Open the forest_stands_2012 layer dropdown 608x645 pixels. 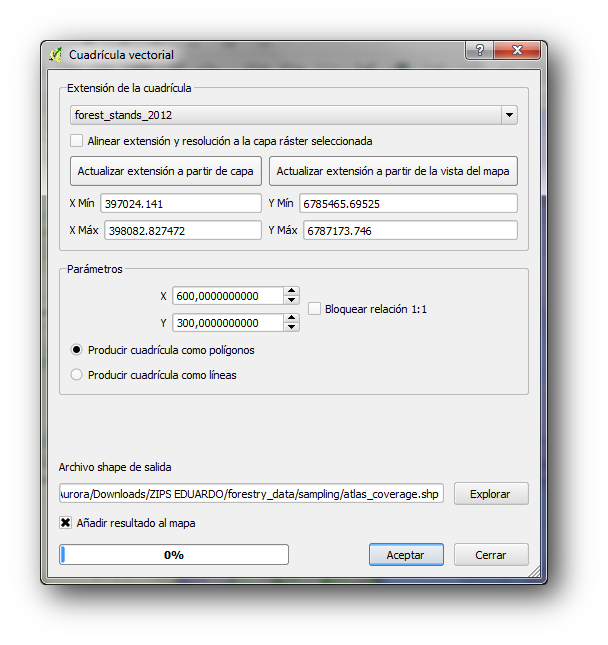point(509,115)
